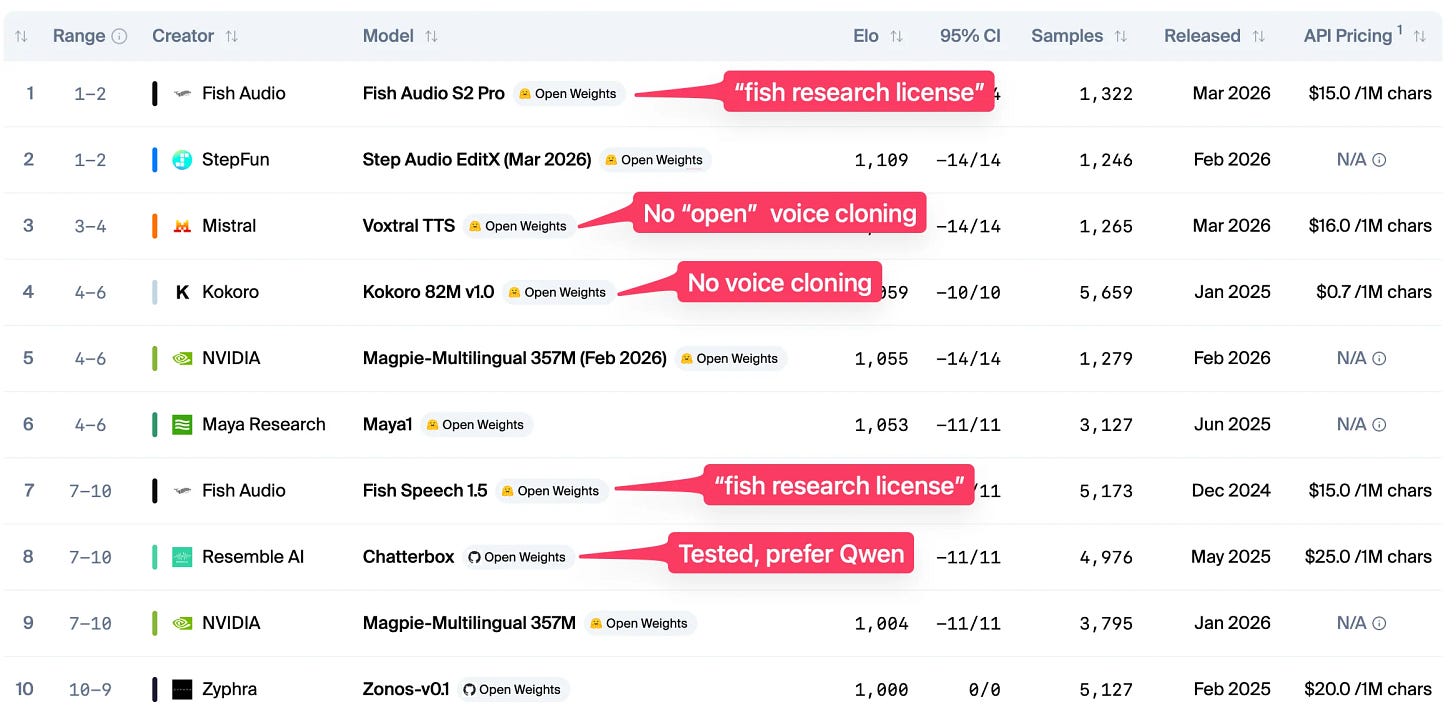Select the Zyphra creator name
The height and width of the screenshot is (722, 1456).
pyautogui.click(x=229, y=689)
